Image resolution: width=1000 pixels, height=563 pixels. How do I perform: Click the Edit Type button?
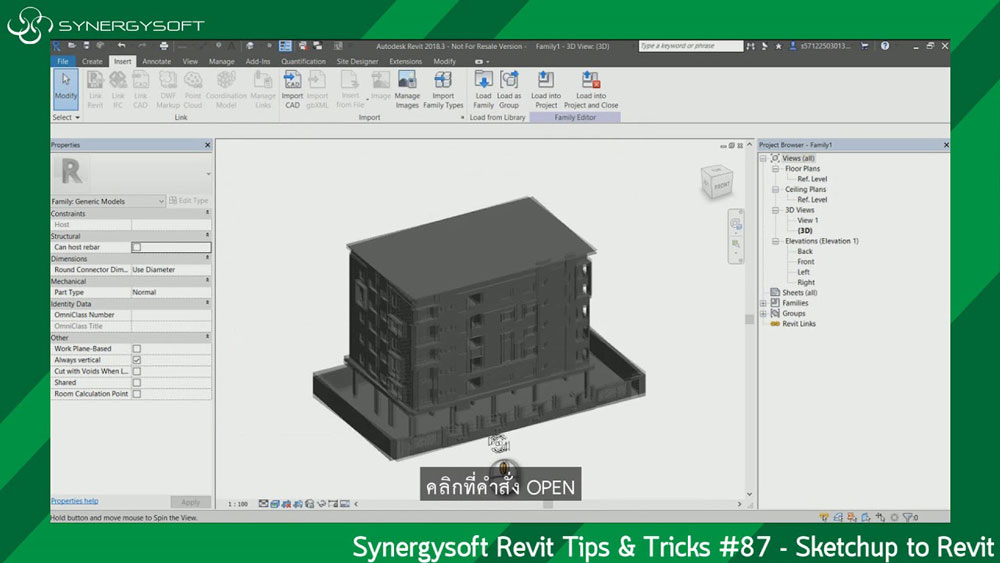tap(189, 201)
